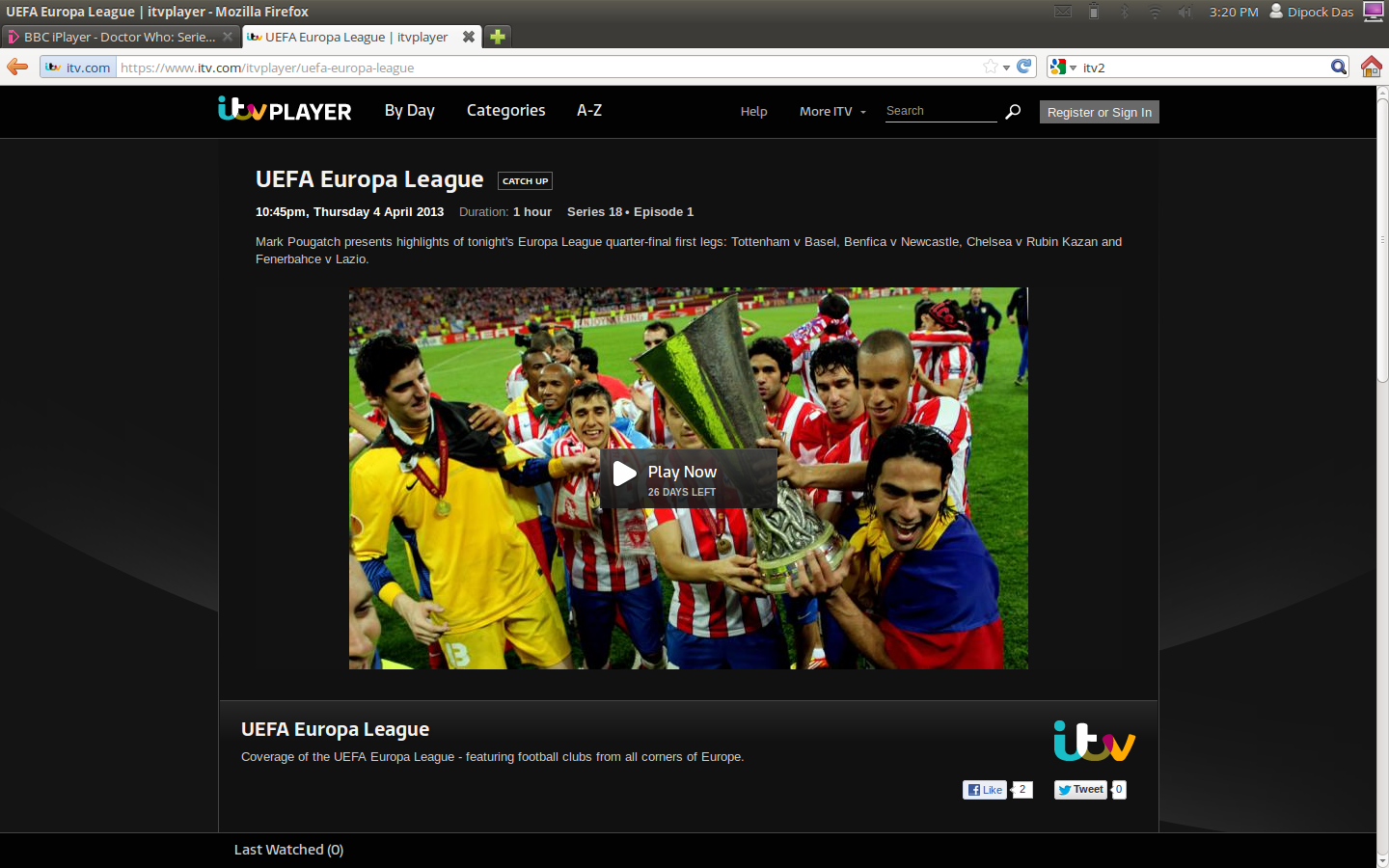Click the Catch Up badge
The height and width of the screenshot is (868, 1389).
coord(525,180)
